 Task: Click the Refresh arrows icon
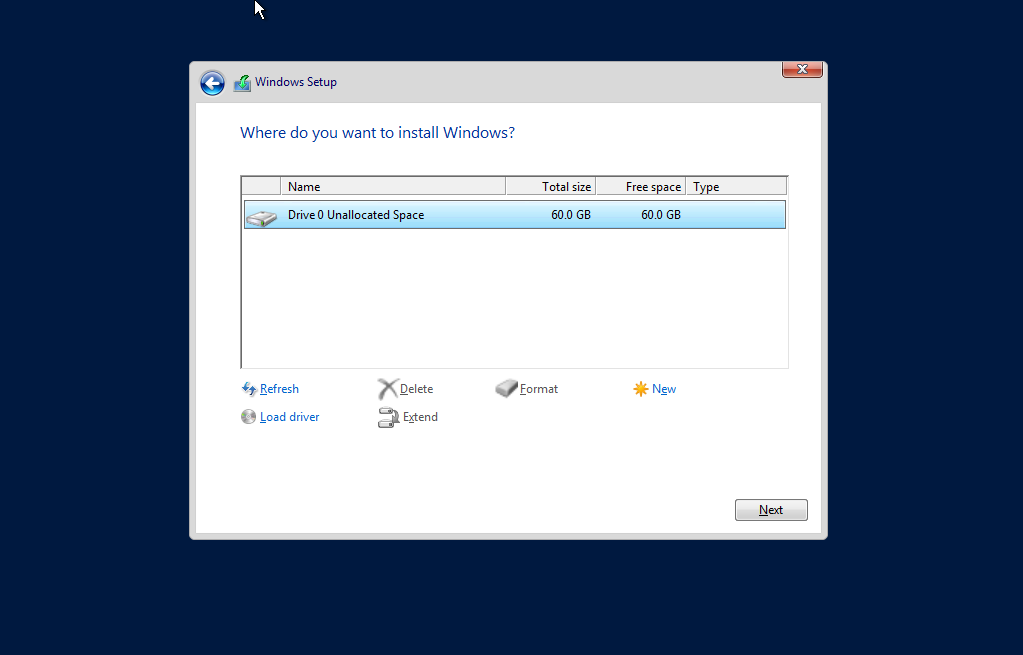point(249,389)
